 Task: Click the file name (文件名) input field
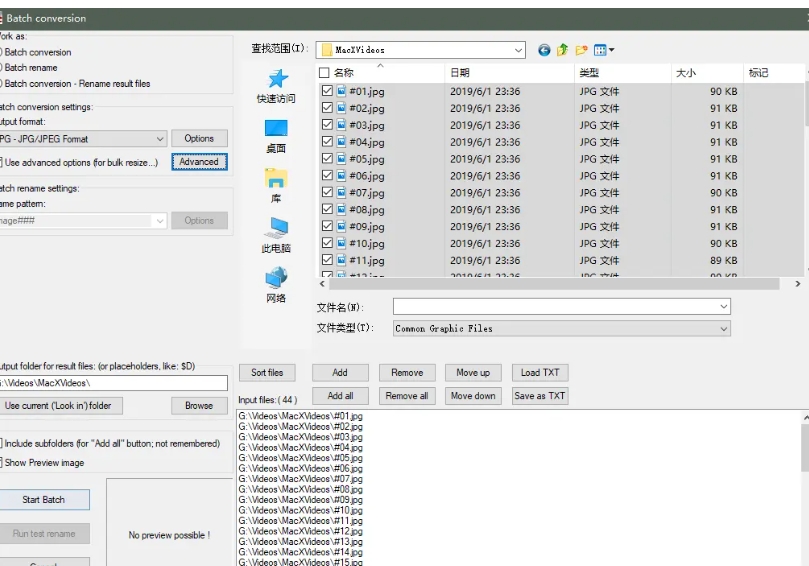pyautogui.click(x=562, y=306)
